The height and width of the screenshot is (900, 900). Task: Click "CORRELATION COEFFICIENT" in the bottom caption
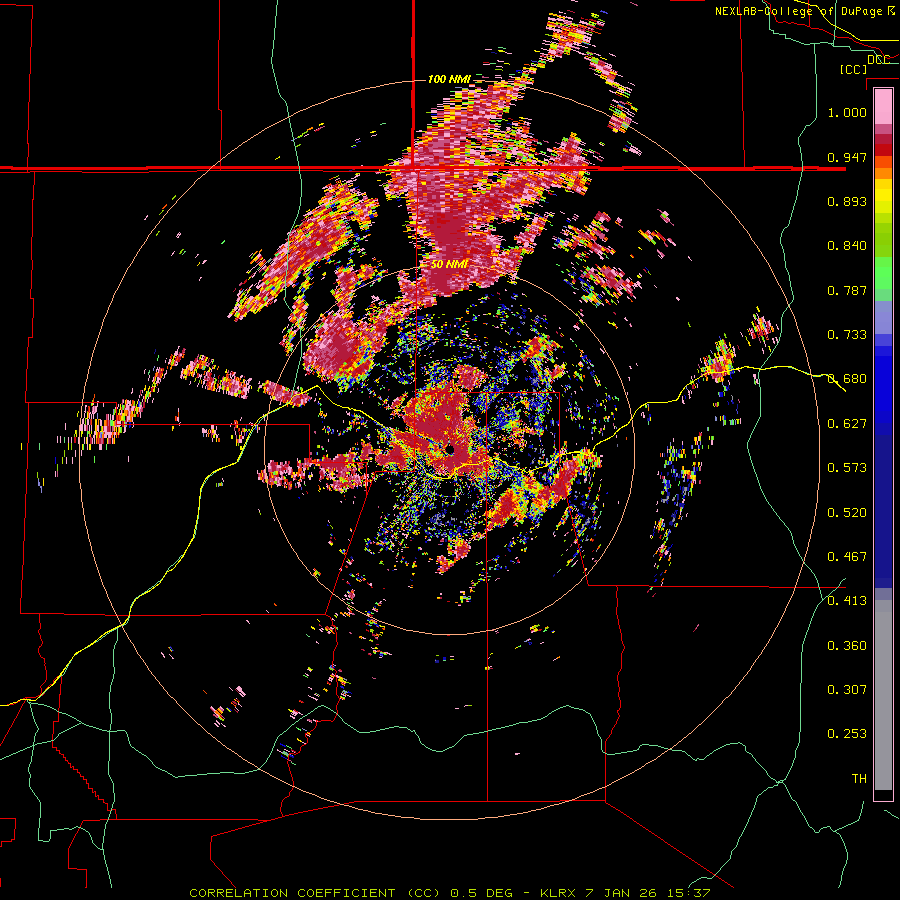(292, 893)
